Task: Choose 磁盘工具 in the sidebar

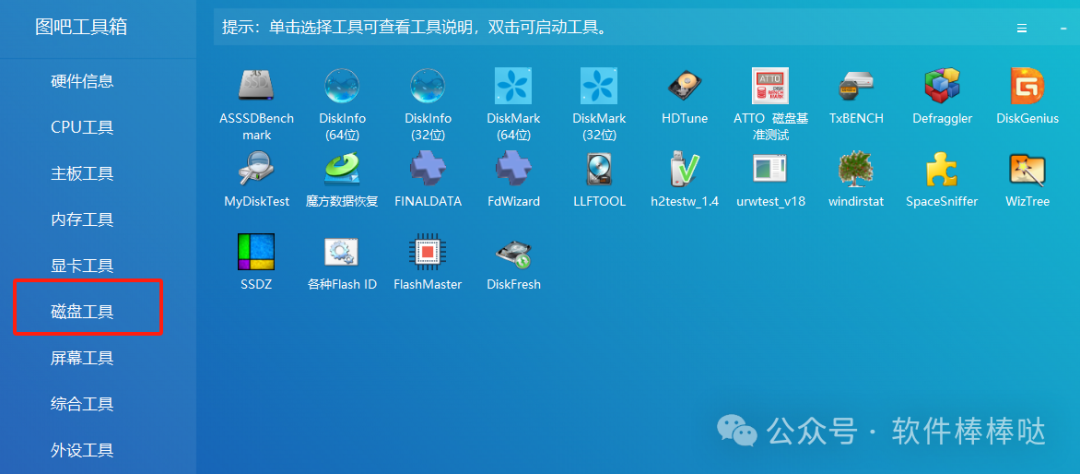Action: pos(82,312)
